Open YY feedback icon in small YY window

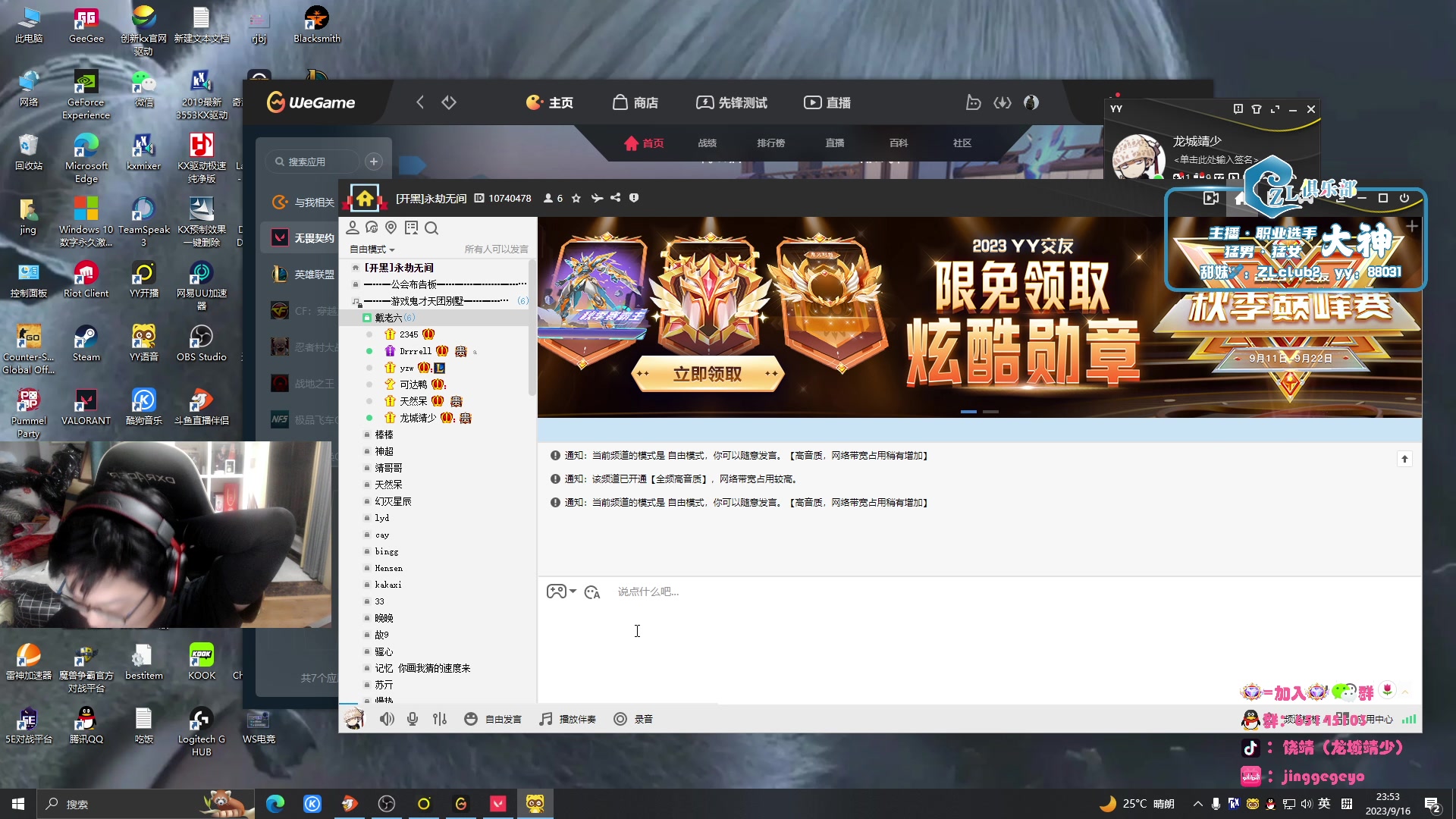coord(1238,109)
